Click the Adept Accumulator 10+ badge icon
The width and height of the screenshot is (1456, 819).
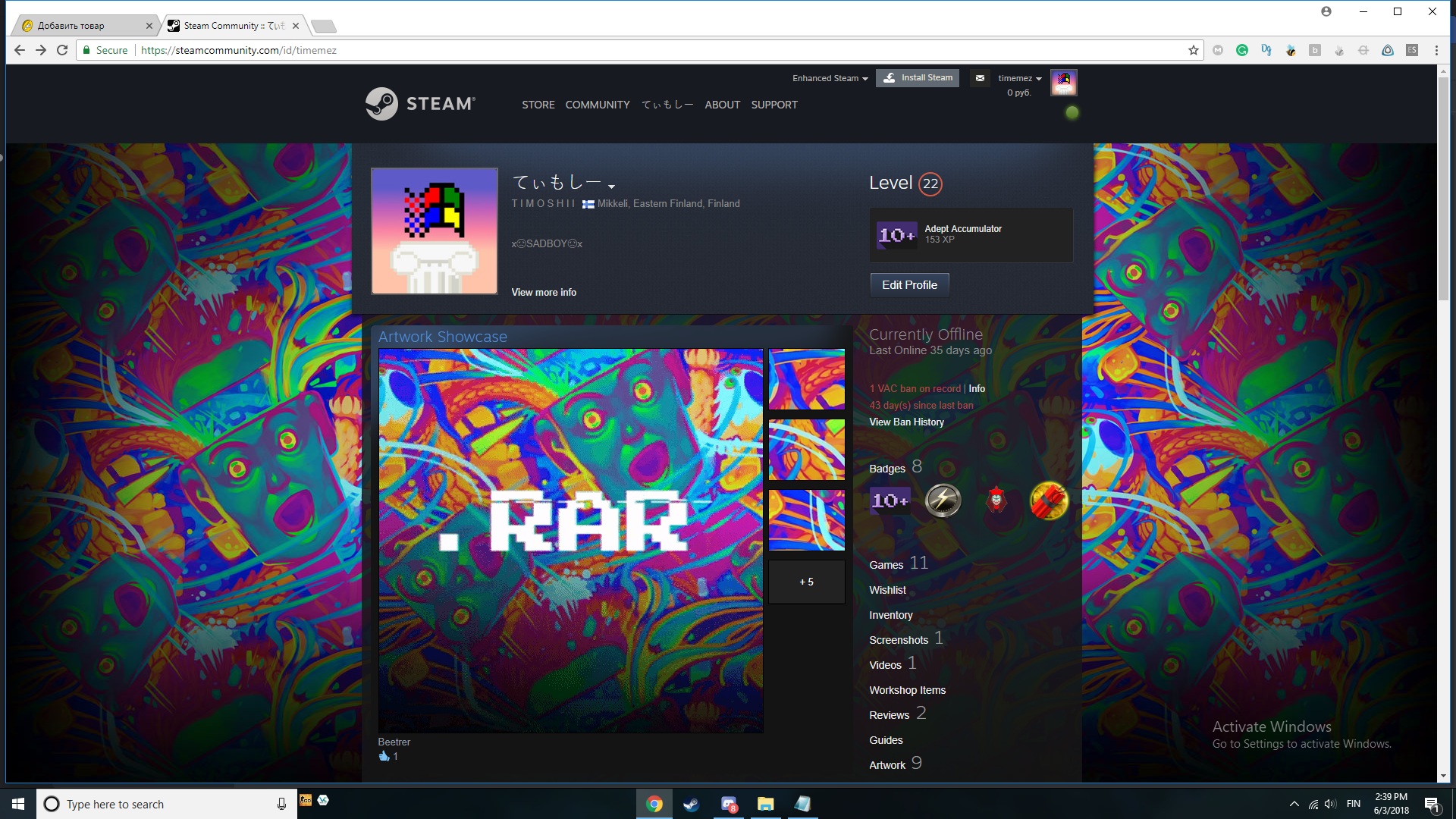click(896, 235)
